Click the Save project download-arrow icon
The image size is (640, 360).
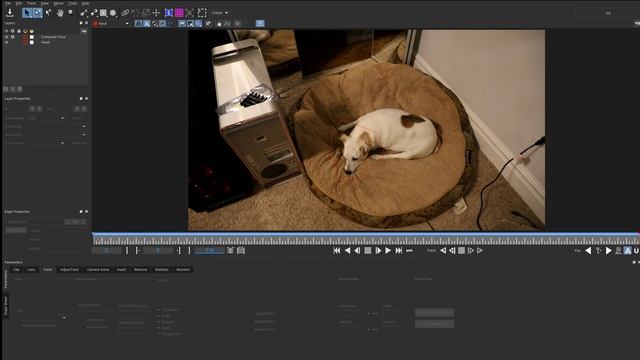10,13
